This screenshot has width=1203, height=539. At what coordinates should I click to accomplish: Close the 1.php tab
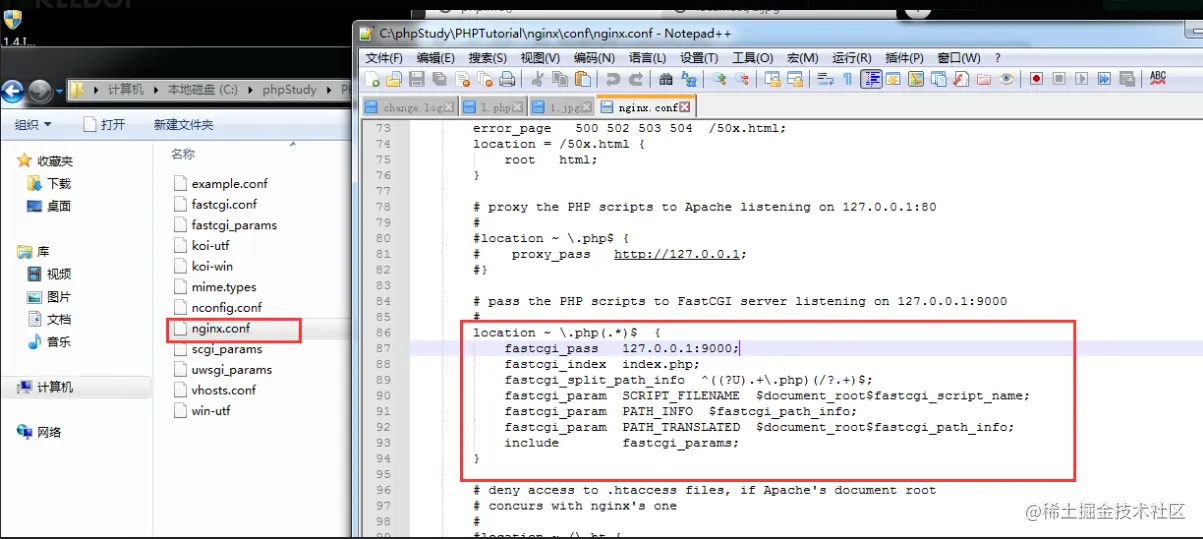click(x=518, y=107)
